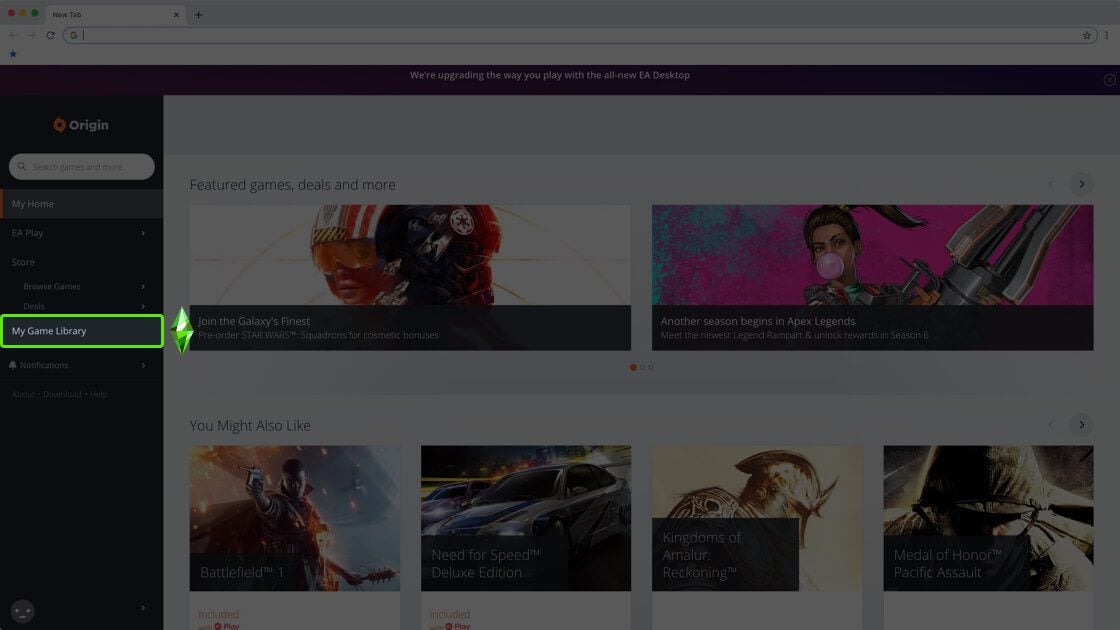
Task: Click the Origin logo in the sidebar
Action: pos(81,125)
